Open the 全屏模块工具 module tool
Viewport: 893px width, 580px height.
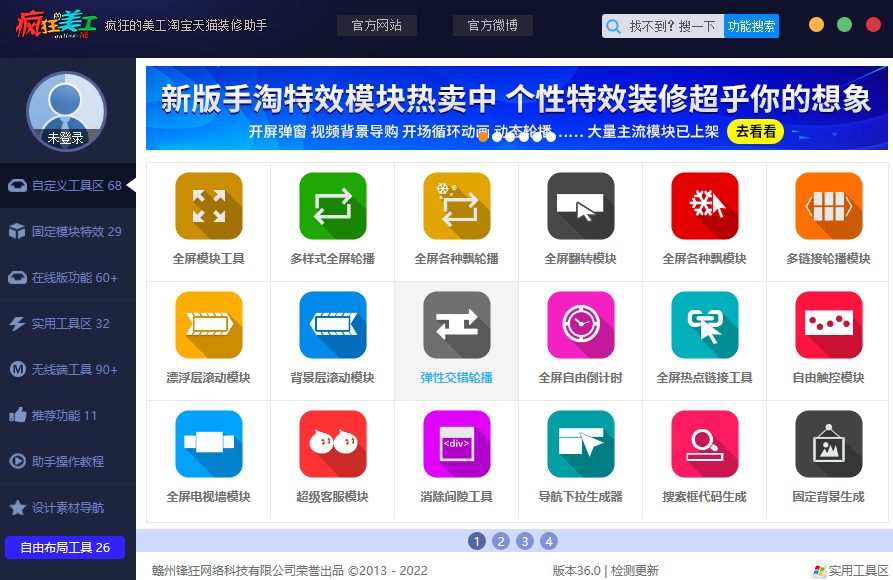pos(209,207)
